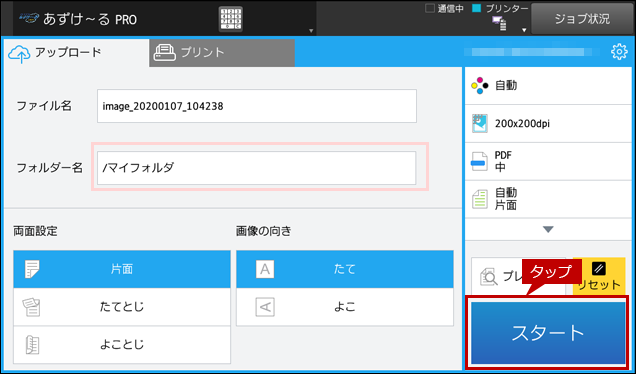Select たてとじ duplex binding option
The height and width of the screenshot is (374, 636).
point(122,307)
